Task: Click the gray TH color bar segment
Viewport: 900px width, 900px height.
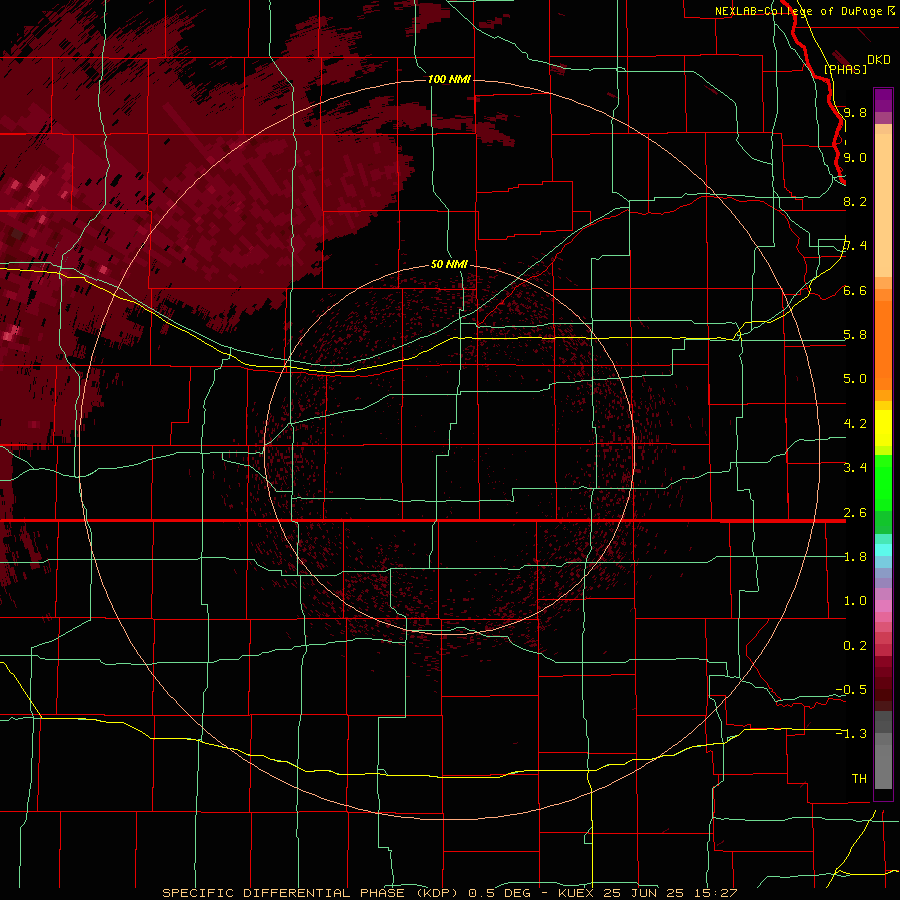Action: point(883,766)
